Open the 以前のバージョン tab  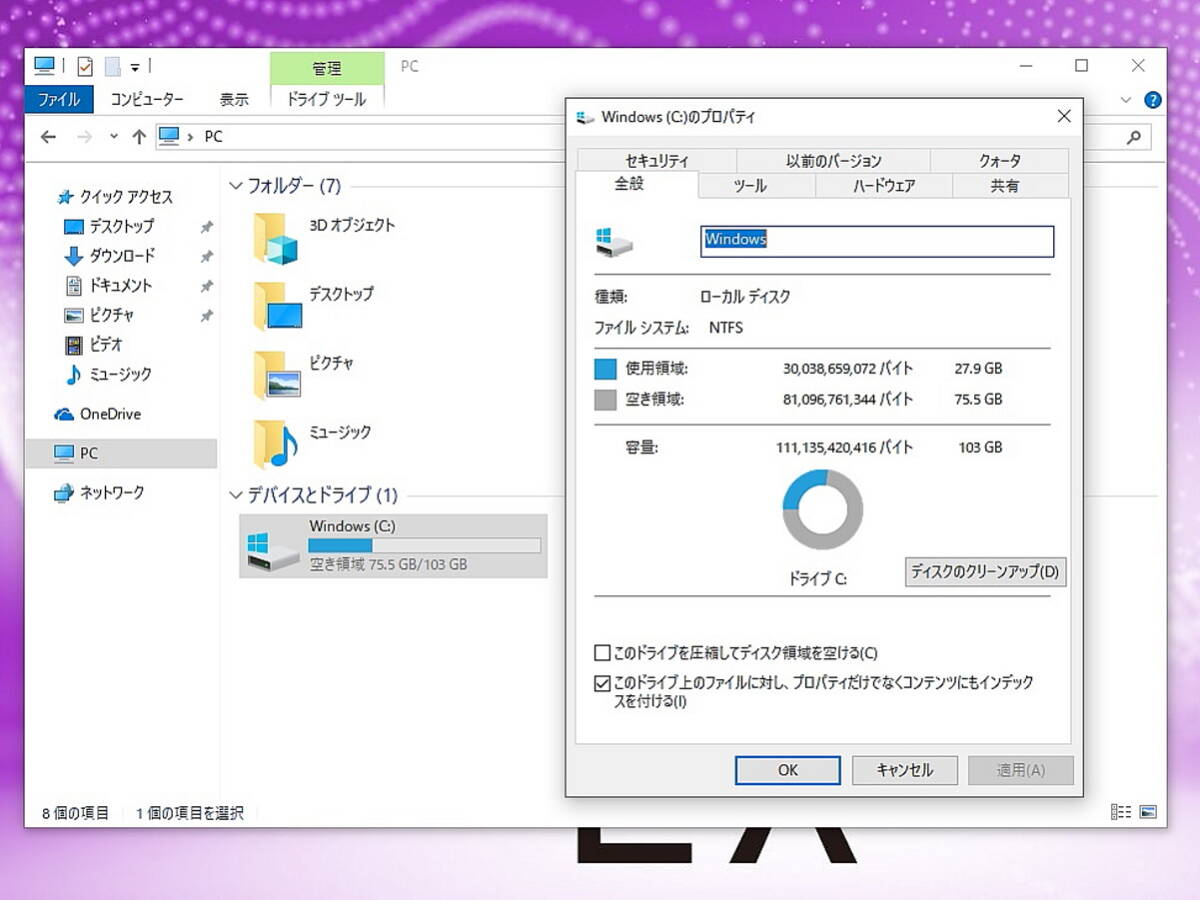point(834,161)
